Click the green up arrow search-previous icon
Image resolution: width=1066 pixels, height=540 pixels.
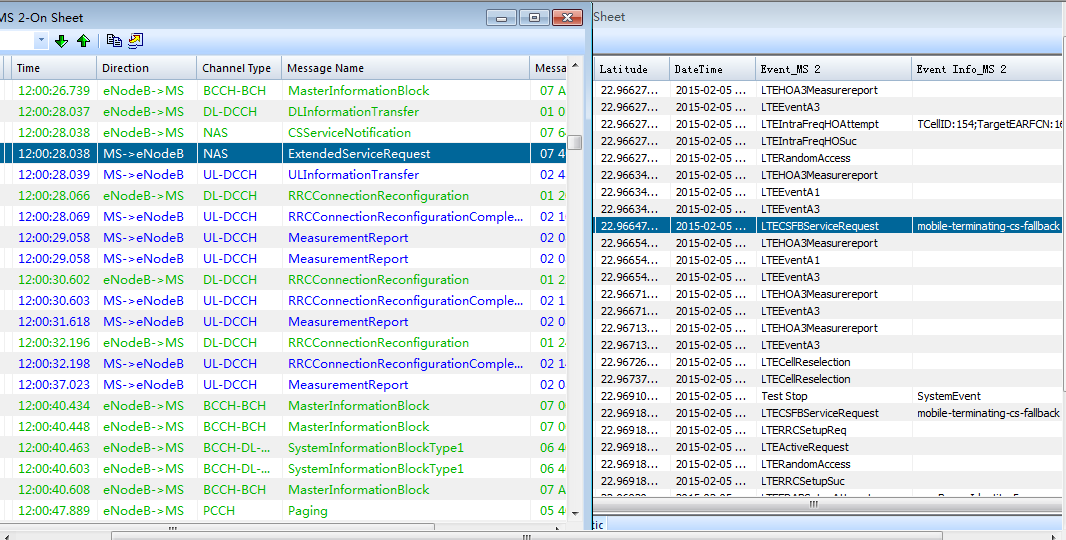click(x=84, y=41)
